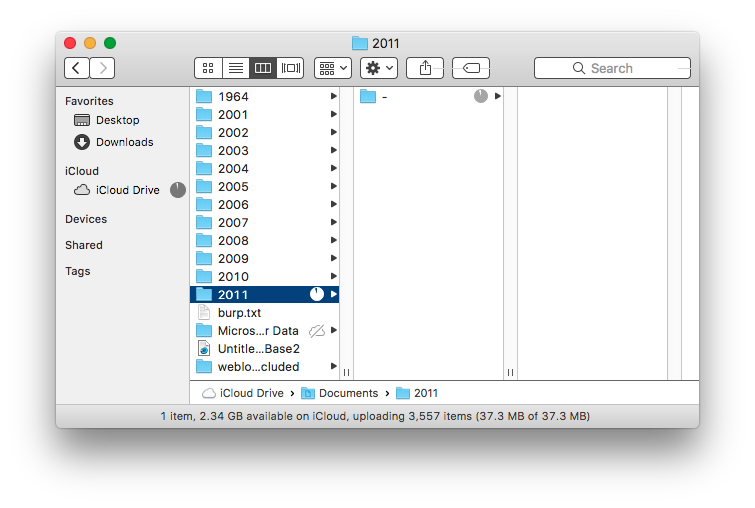Click the 2011 folder upload progress pie
This screenshot has width=755, height=508.
tap(316, 294)
